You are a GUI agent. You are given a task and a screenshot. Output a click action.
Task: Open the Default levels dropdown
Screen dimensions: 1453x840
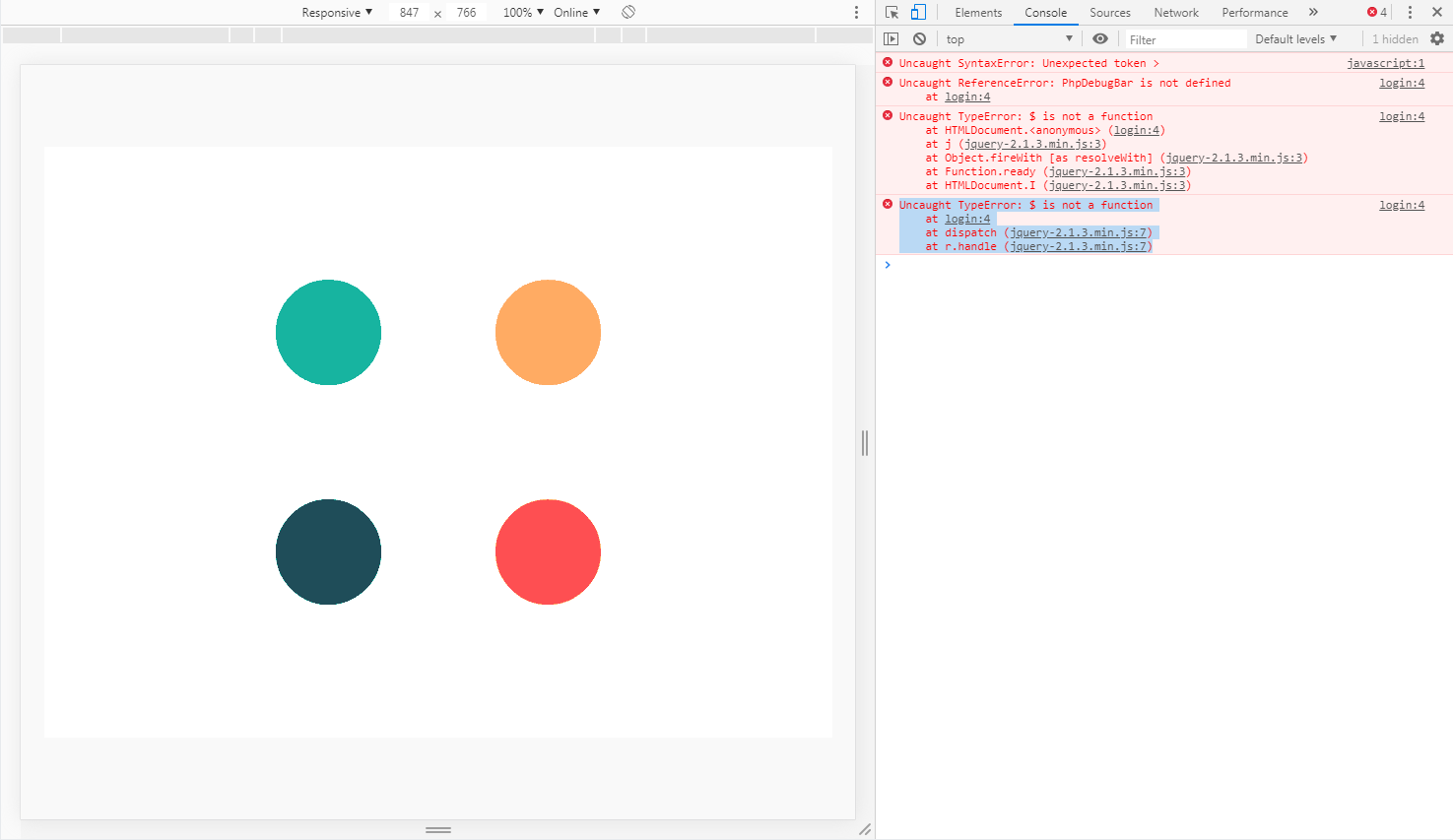coord(1296,38)
